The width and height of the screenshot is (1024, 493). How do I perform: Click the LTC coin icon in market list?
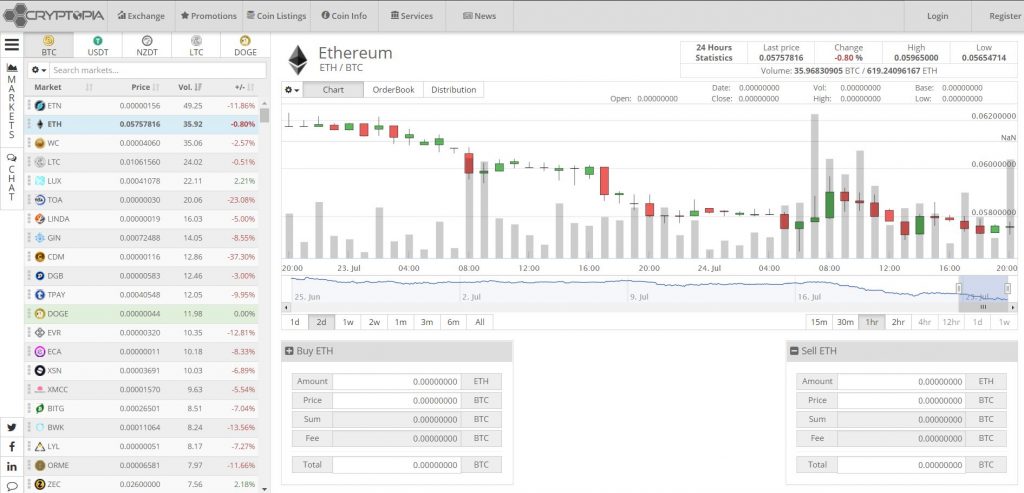click(40, 162)
